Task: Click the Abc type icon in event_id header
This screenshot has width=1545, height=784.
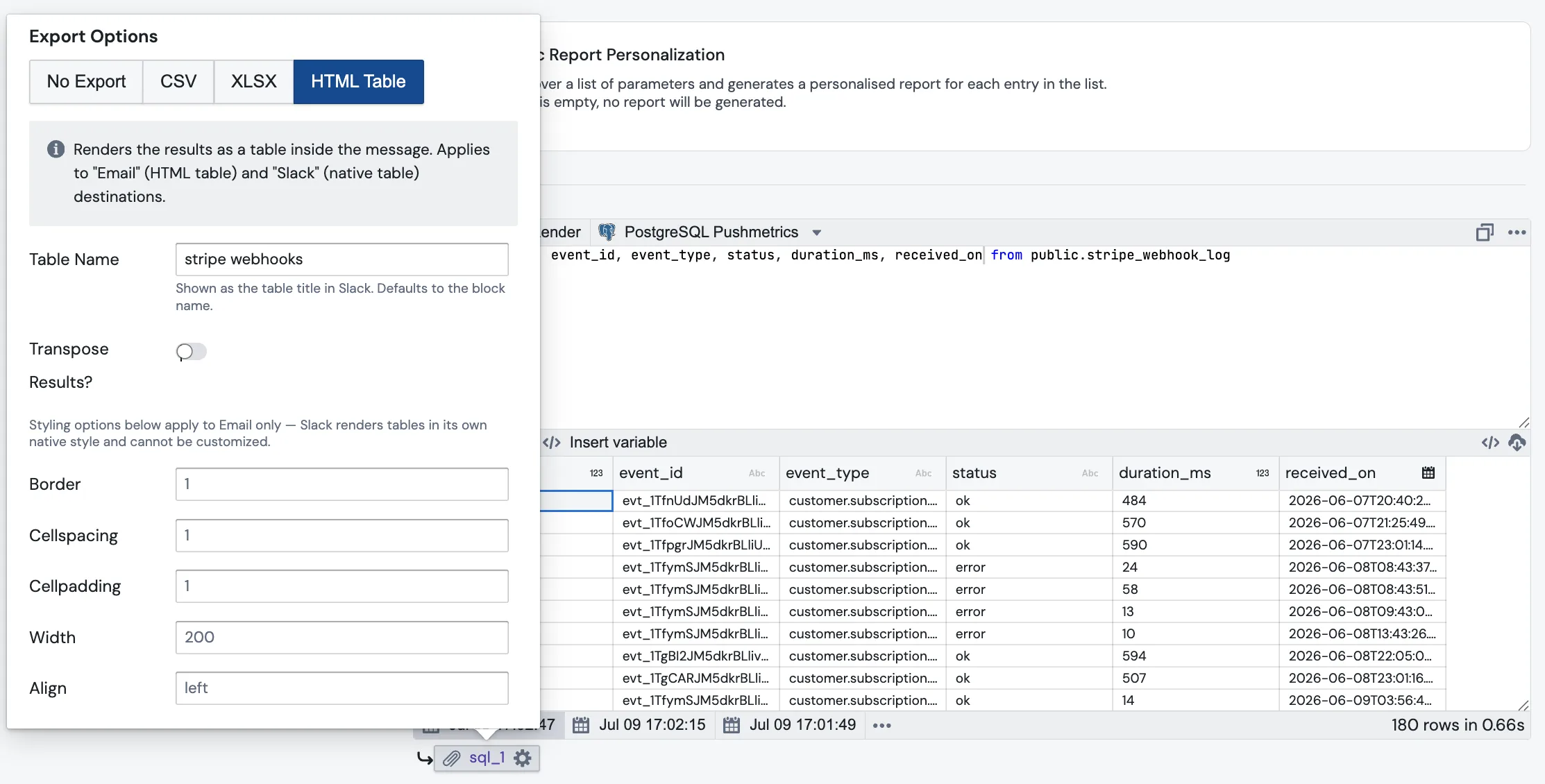Action: (757, 473)
